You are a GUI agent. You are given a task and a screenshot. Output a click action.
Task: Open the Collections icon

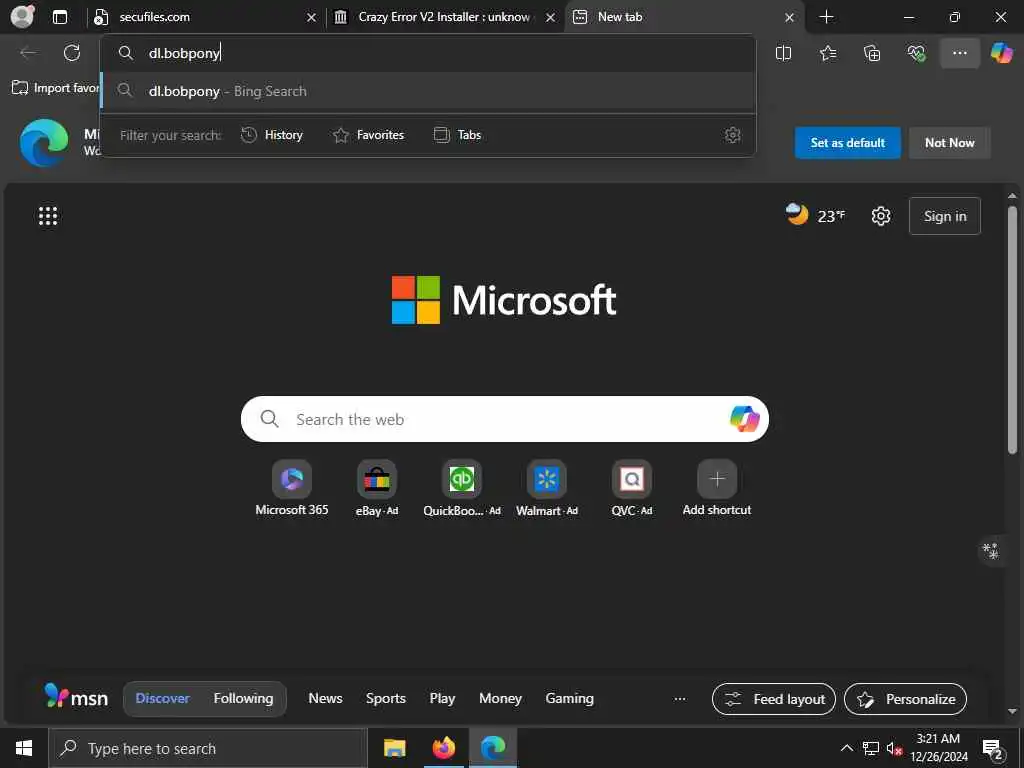click(872, 53)
